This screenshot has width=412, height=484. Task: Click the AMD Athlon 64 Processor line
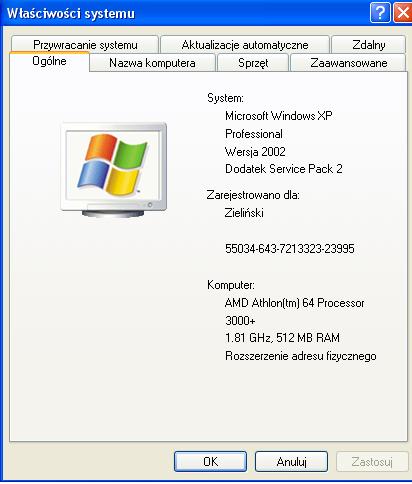click(294, 303)
